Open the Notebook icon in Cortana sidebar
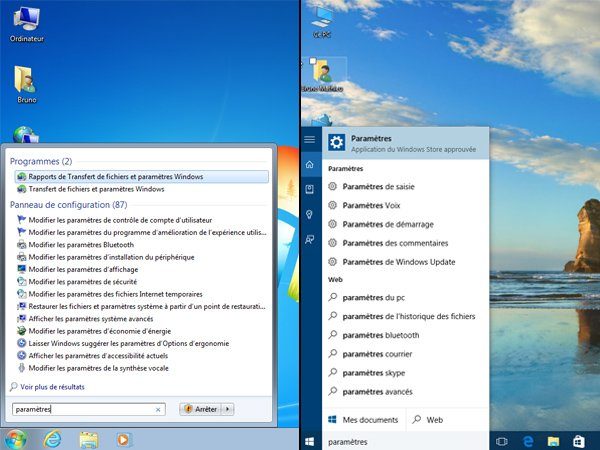600x450 pixels. pyautogui.click(x=310, y=189)
